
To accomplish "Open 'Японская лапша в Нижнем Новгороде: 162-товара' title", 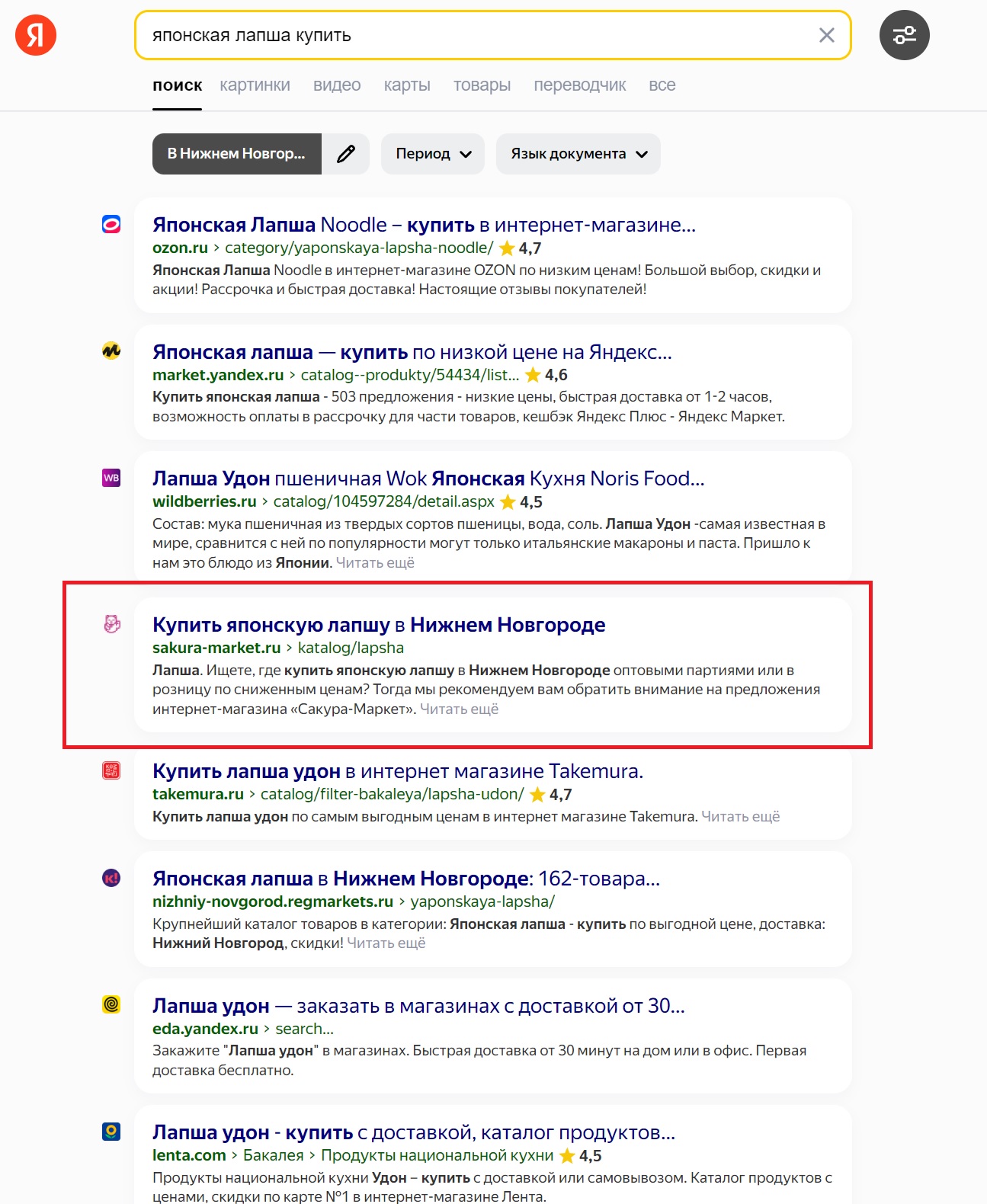I will [x=406, y=879].
